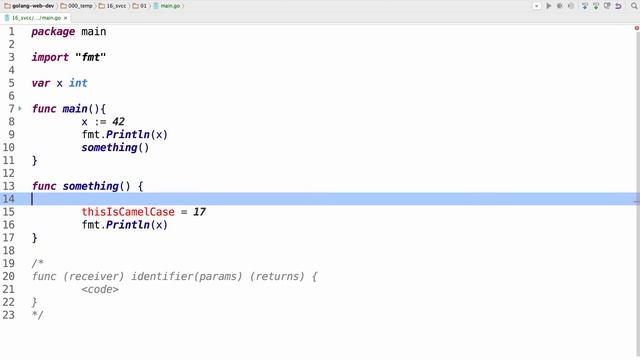Click the Run with Coverage toolbar icon

[571, 6]
